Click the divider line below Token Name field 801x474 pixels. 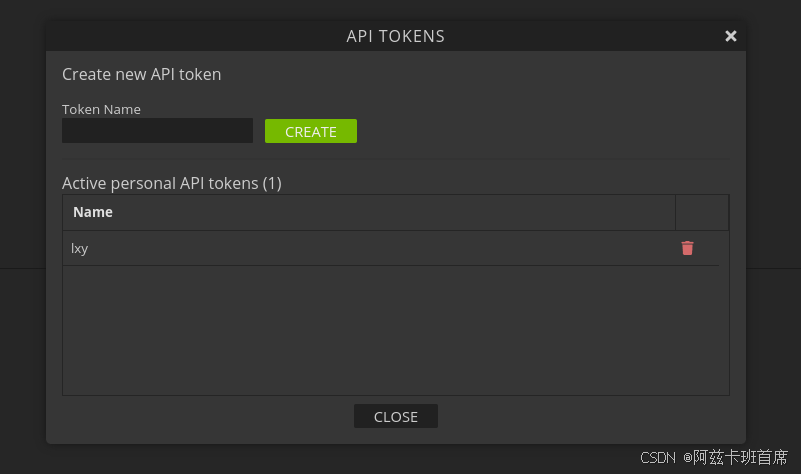coord(395,158)
